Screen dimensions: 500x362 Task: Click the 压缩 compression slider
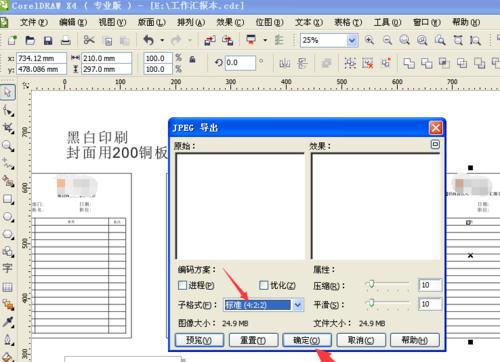388,284
